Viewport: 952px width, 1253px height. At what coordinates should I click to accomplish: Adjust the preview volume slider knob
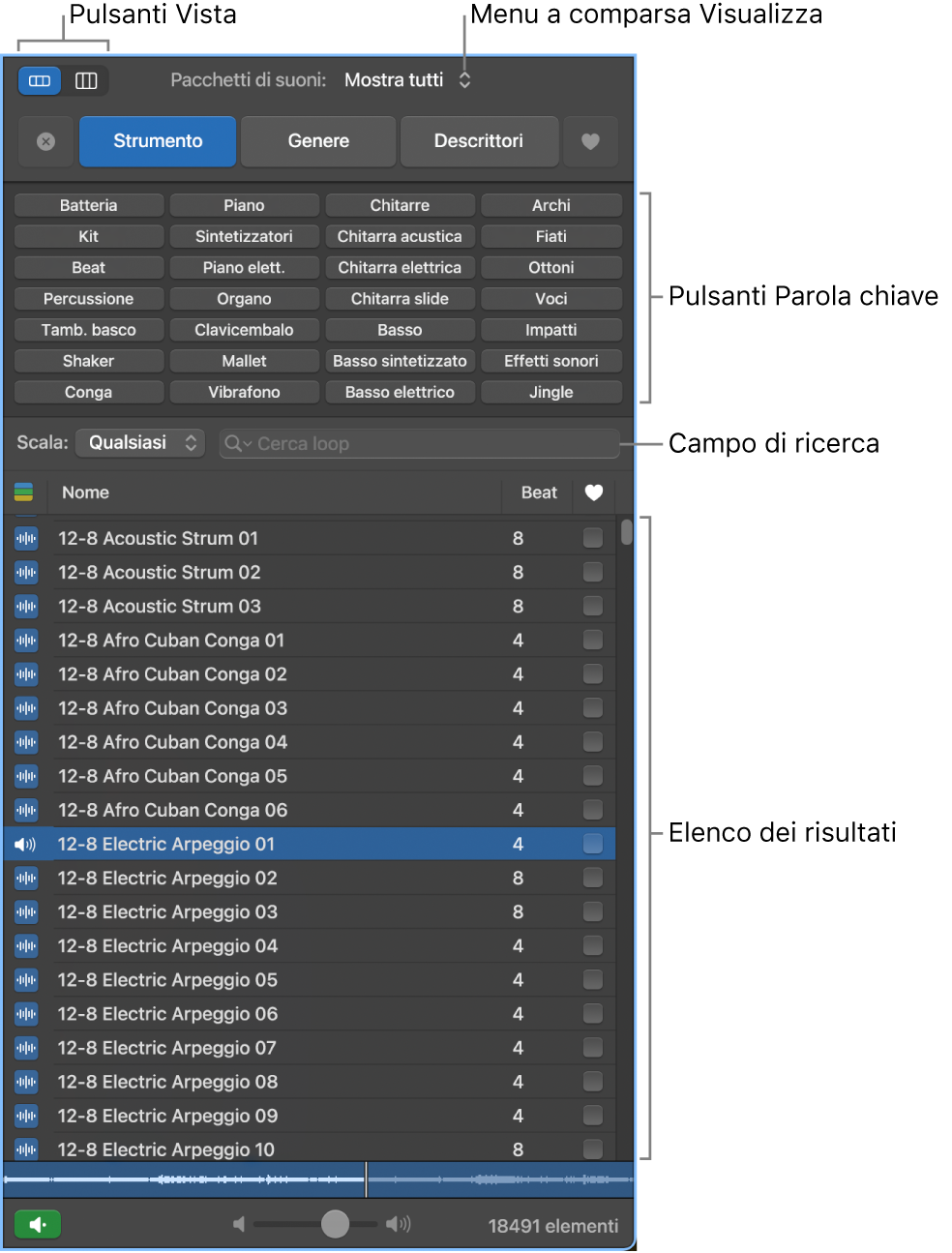coord(335,1224)
